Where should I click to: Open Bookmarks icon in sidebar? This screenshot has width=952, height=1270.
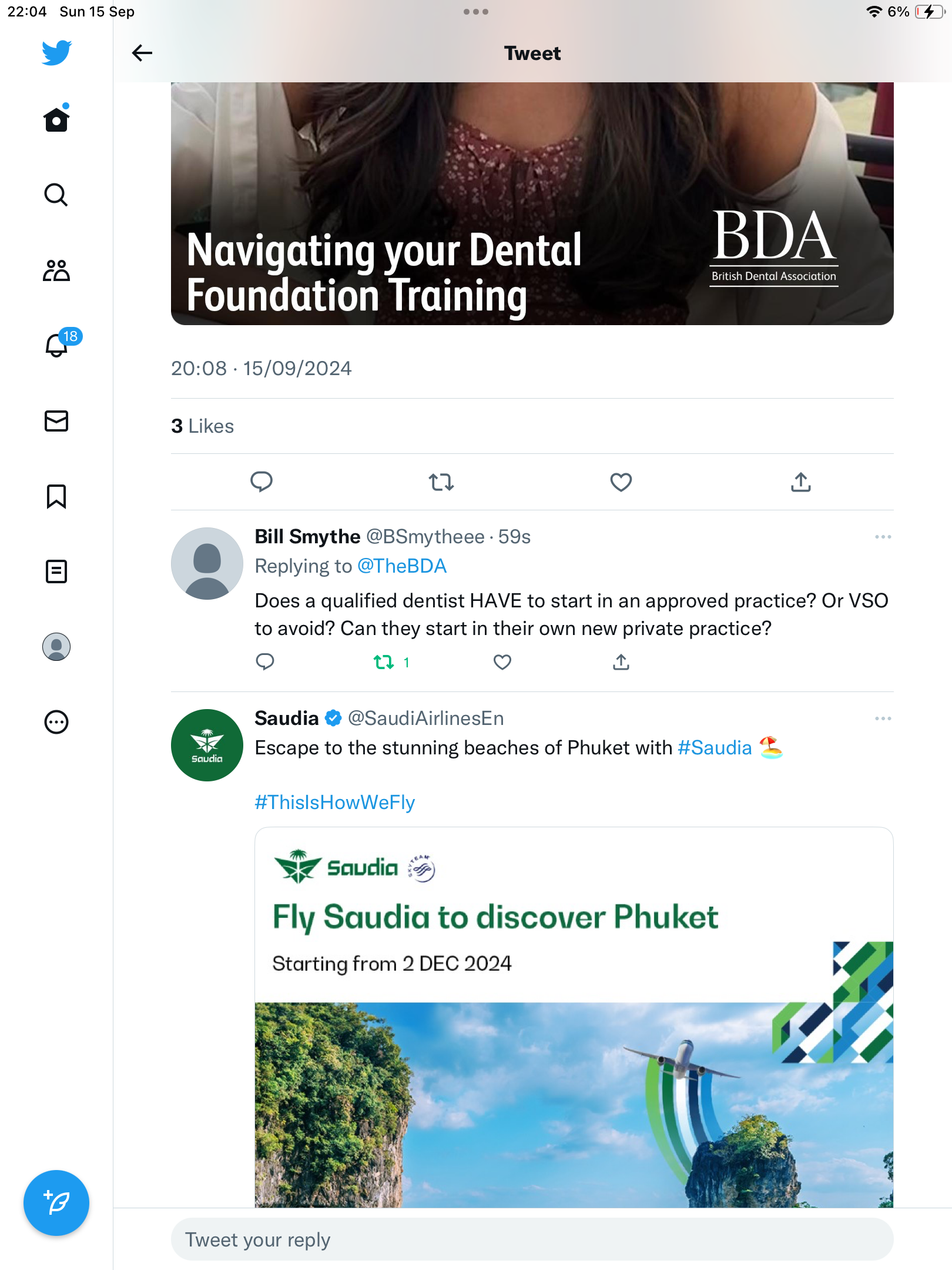56,496
